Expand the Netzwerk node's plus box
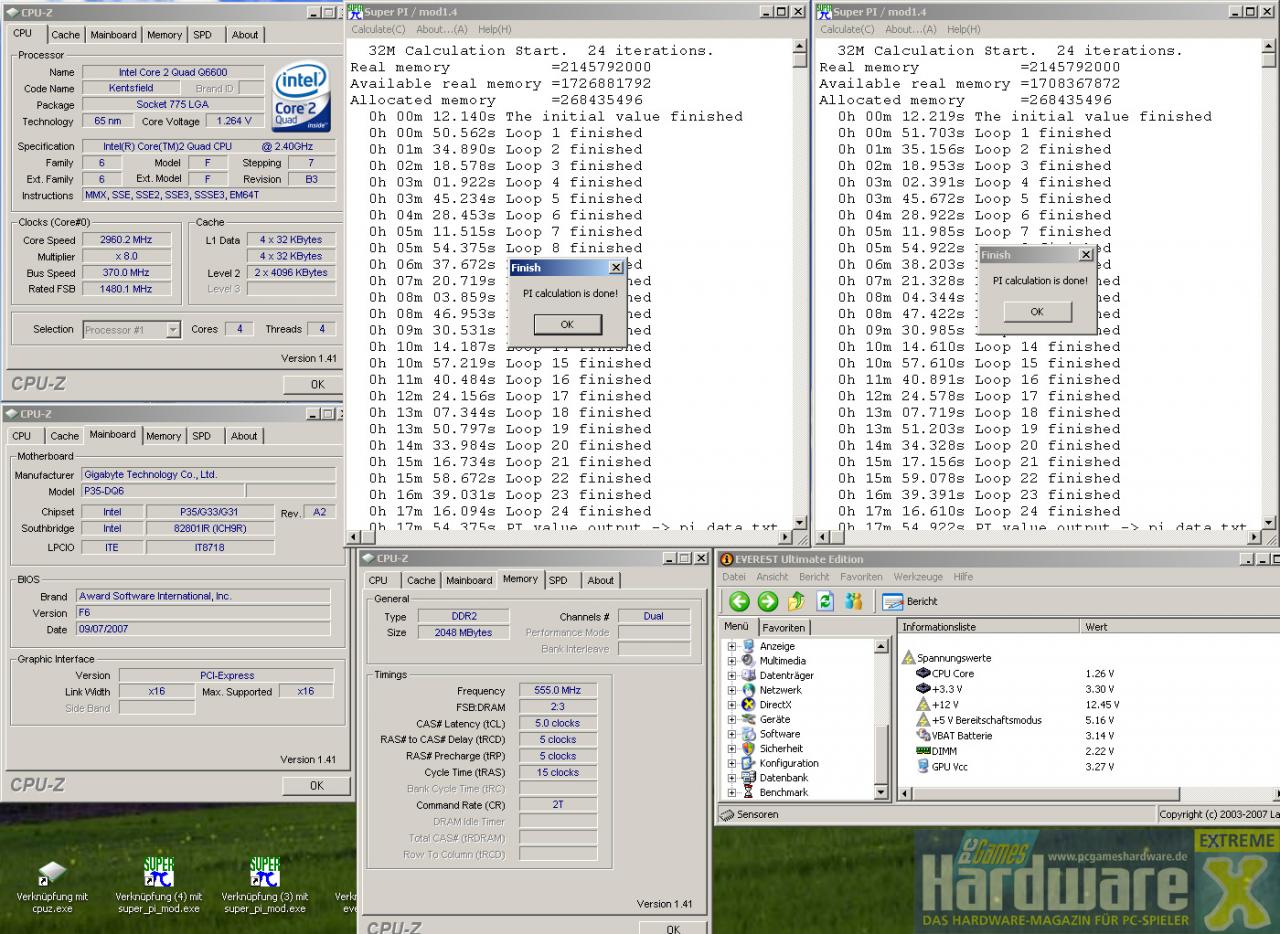 coord(732,690)
